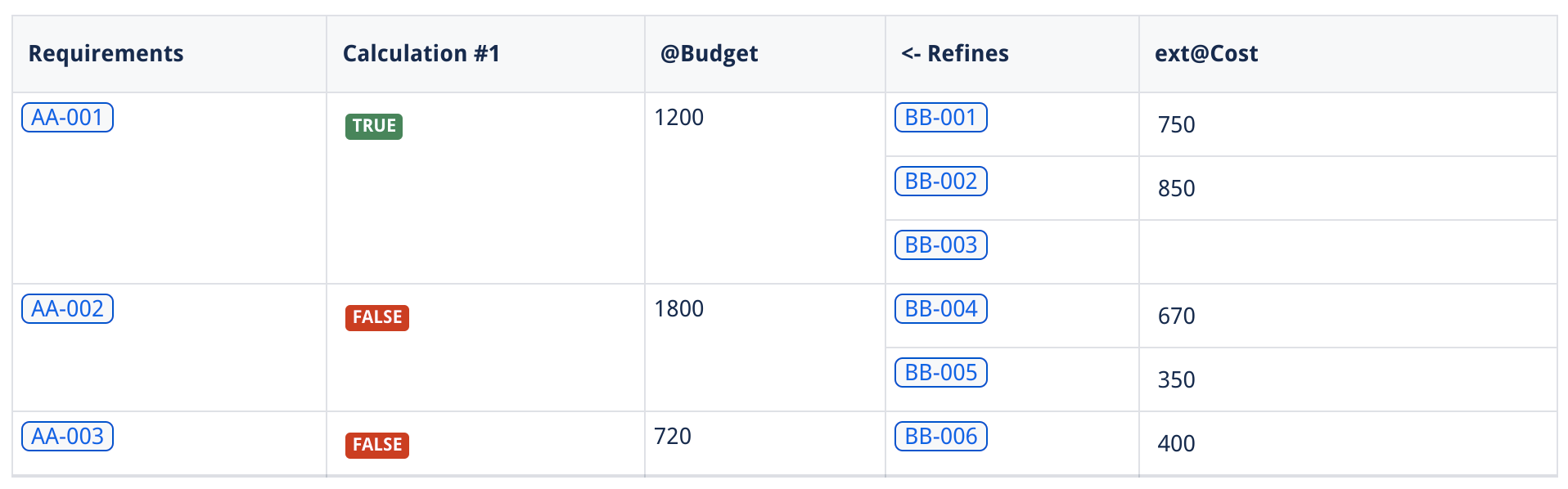Click the <- Refines column header
The image size is (1568, 489).
click(x=954, y=54)
